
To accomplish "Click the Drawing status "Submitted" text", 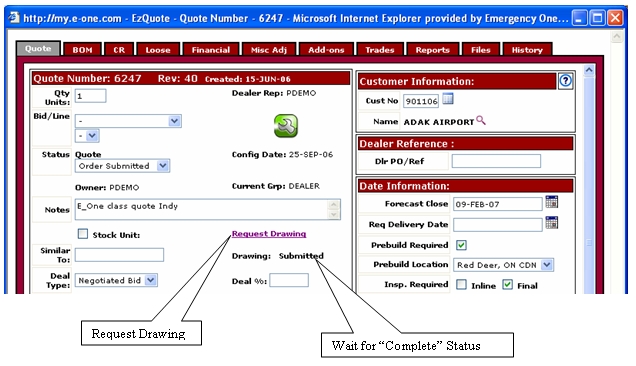I will coord(301,256).
